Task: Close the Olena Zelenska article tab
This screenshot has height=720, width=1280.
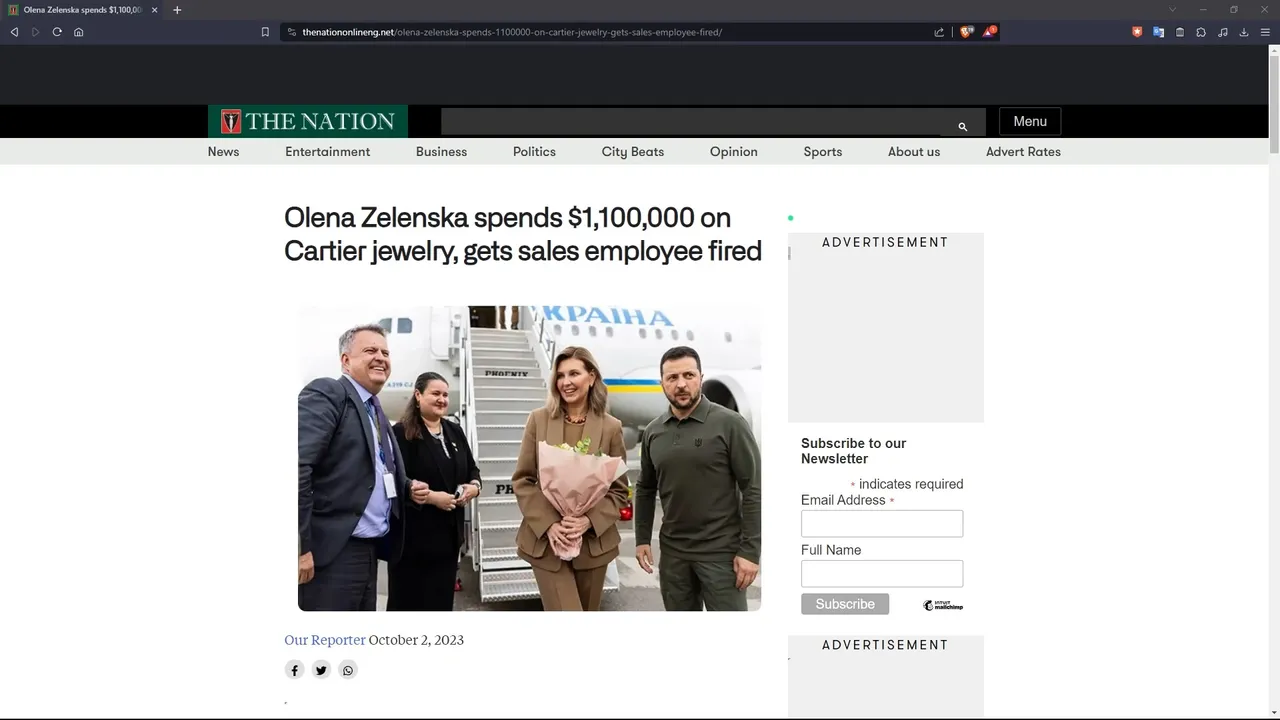Action: pyautogui.click(x=155, y=10)
